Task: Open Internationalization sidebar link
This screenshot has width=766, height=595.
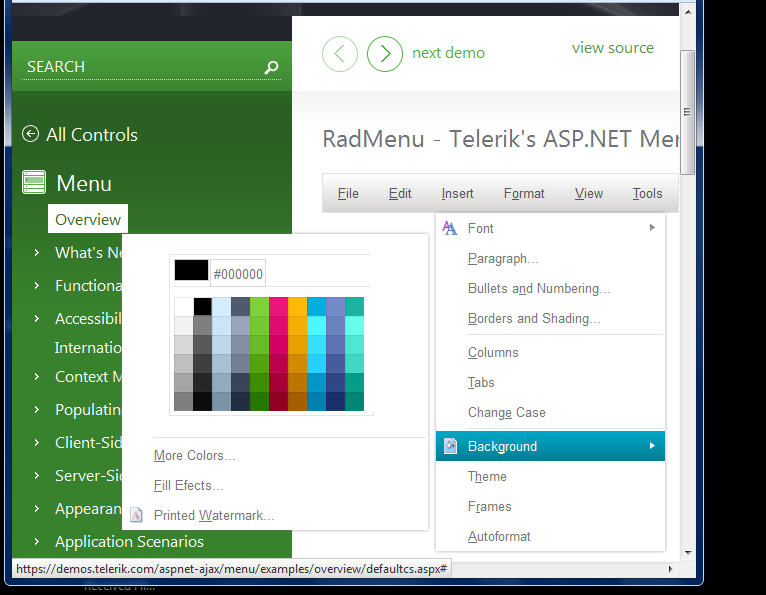Action: pos(88,348)
